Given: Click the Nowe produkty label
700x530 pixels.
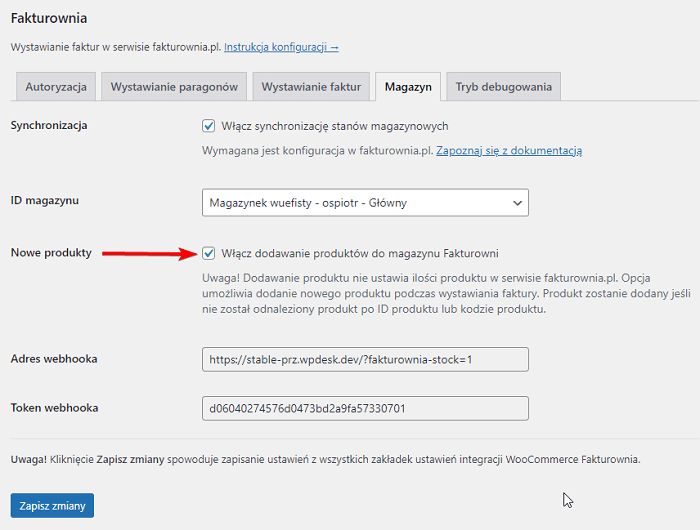Looking at the screenshot, I should click(51, 253).
